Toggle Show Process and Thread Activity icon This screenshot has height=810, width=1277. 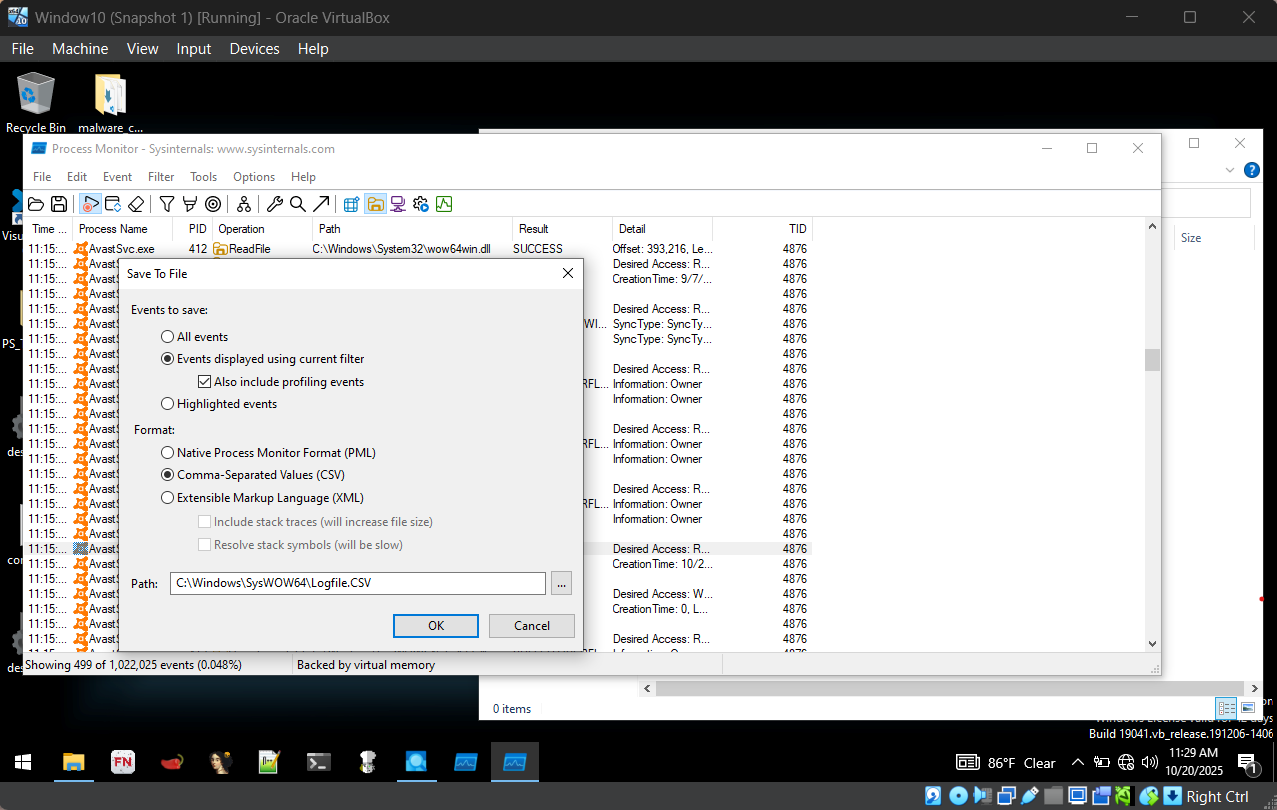421,204
